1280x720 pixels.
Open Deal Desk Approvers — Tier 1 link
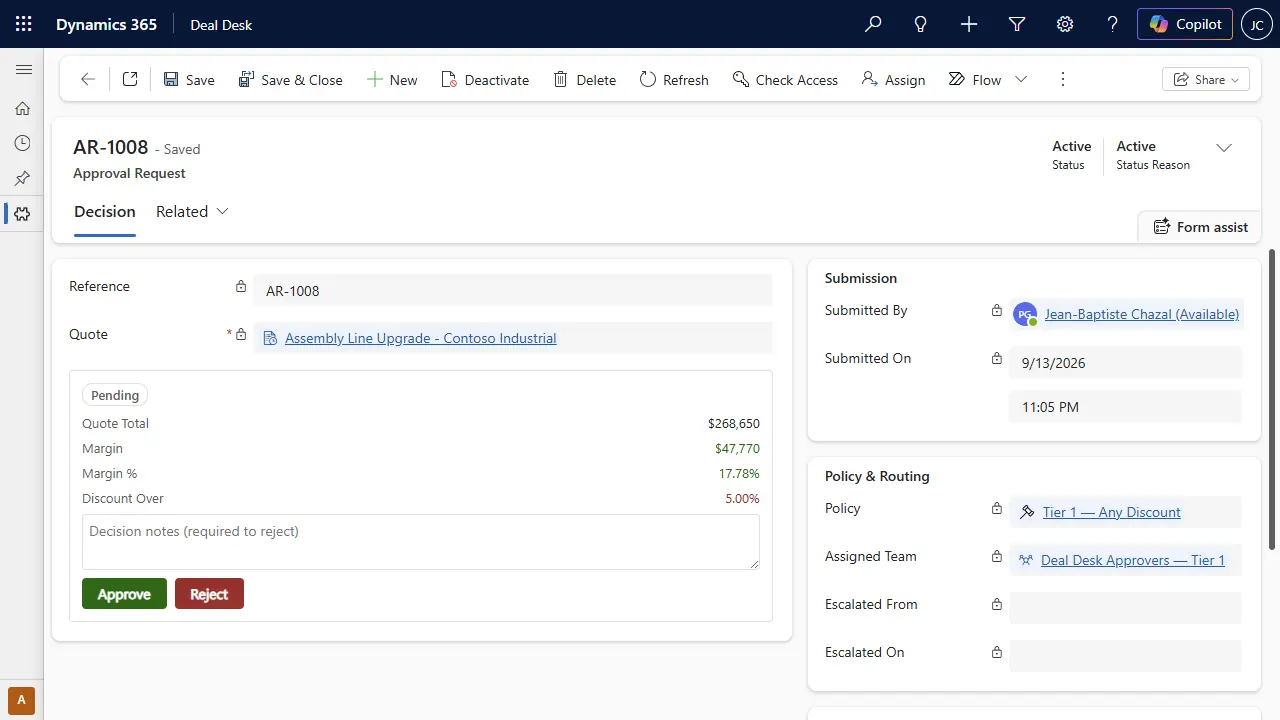tap(1133, 560)
